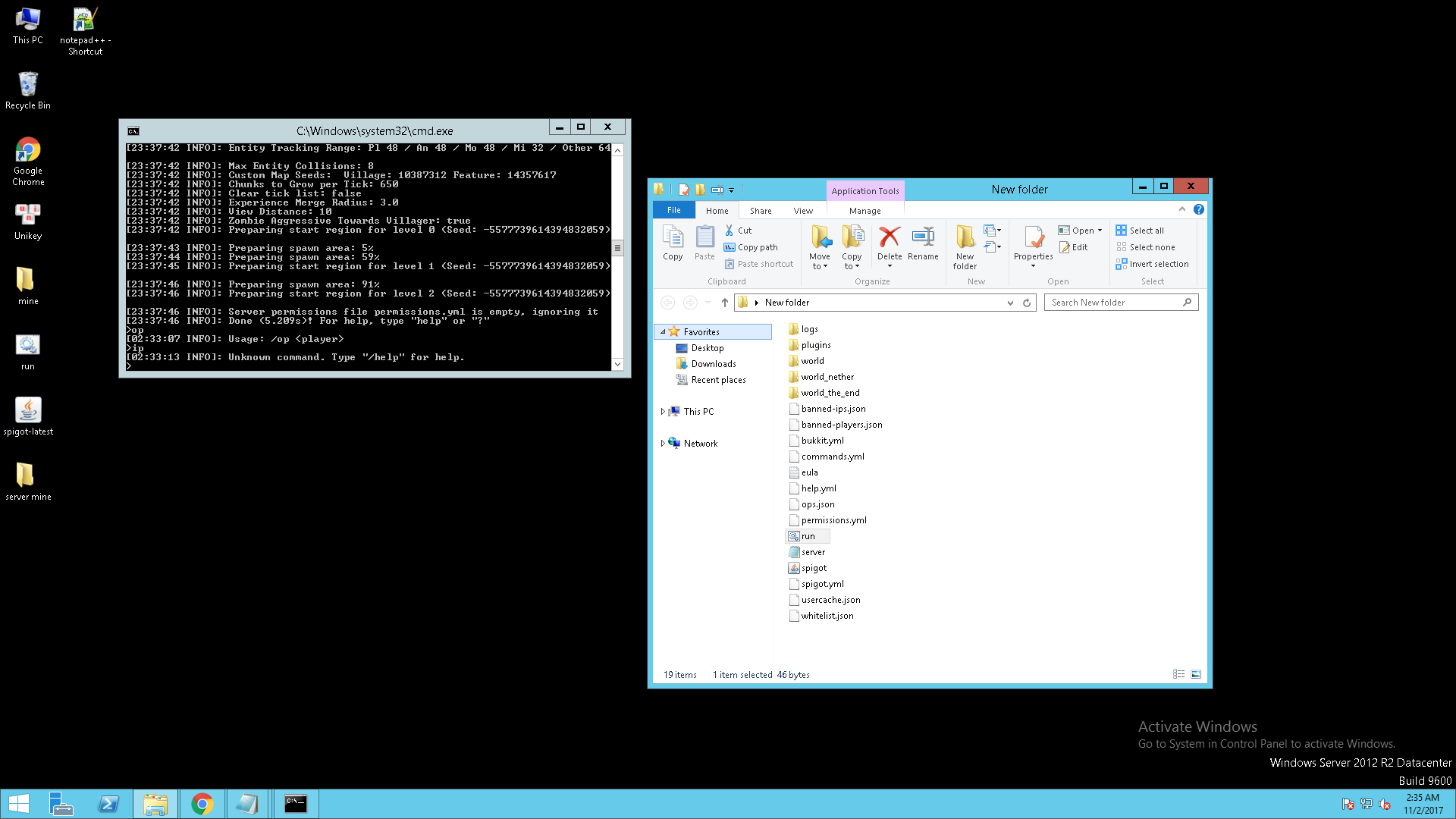
Task: Click the Delete icon in the ribbon
Action: coord(890,238)
